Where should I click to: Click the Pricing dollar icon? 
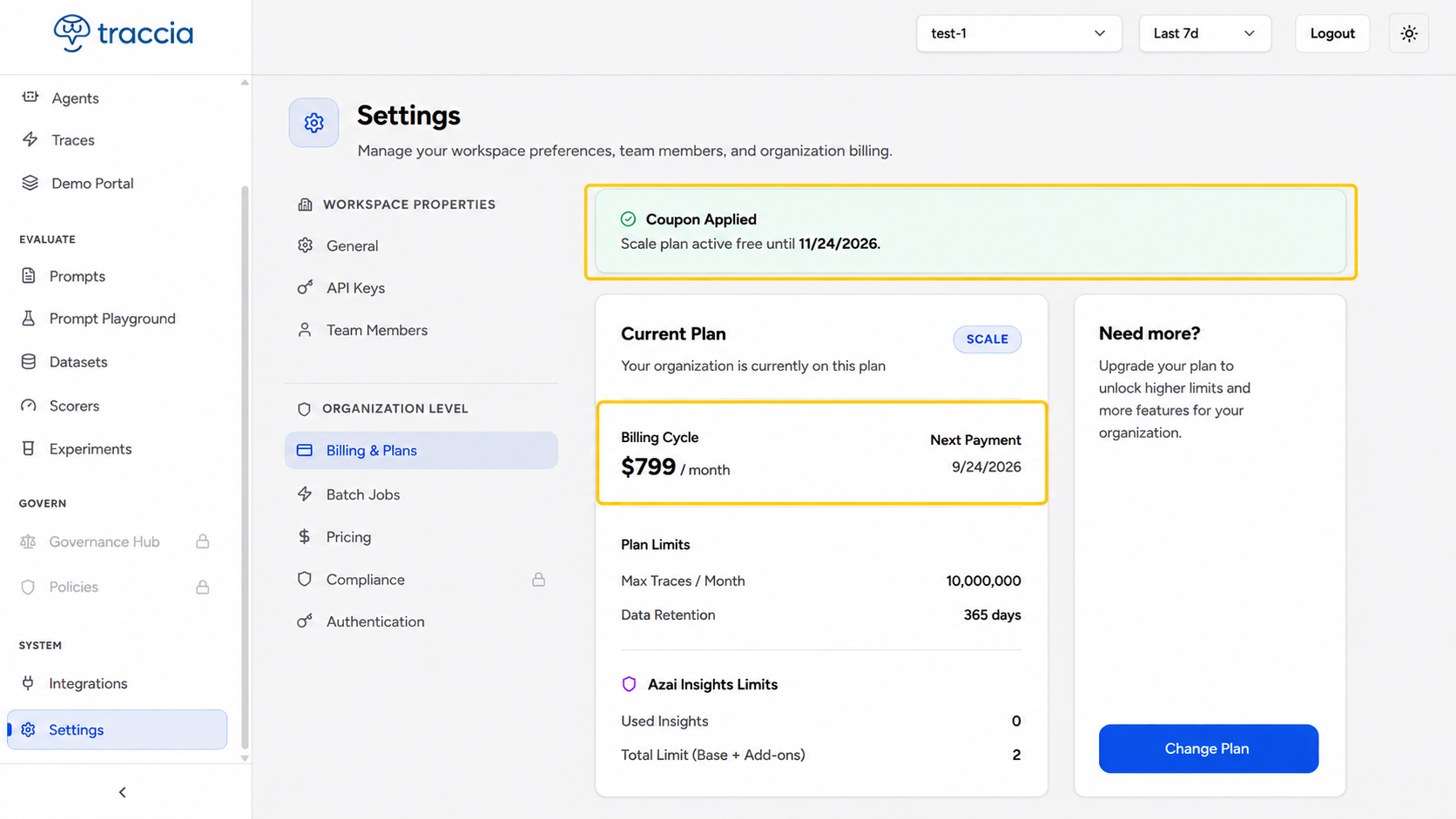[x=304, y=536]
